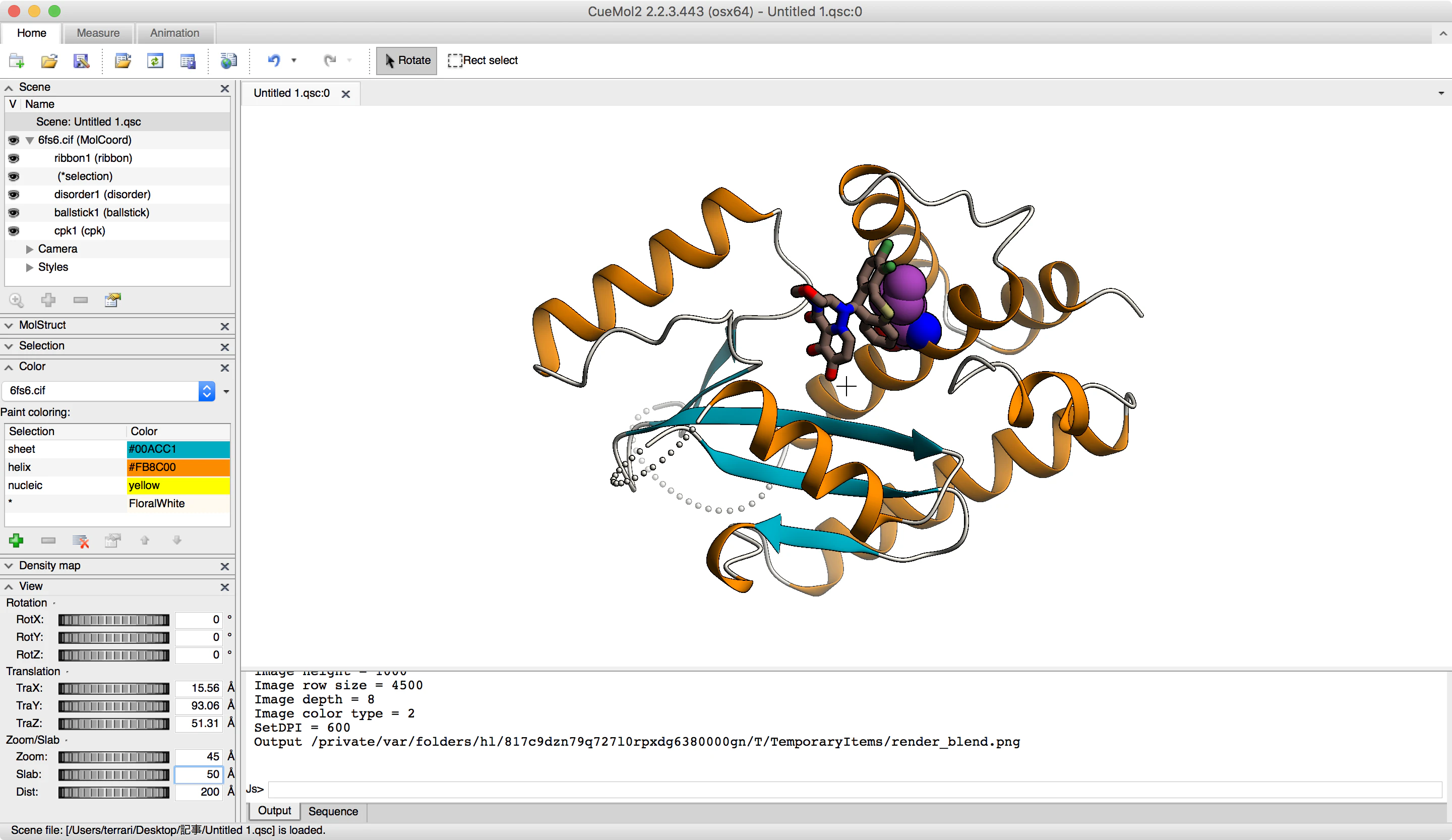Click the remove minus icon in the Scene panel
Image resolution: width=1452 pixels, height=840 pixels.
pyautogui.click(x=81, y=299)
